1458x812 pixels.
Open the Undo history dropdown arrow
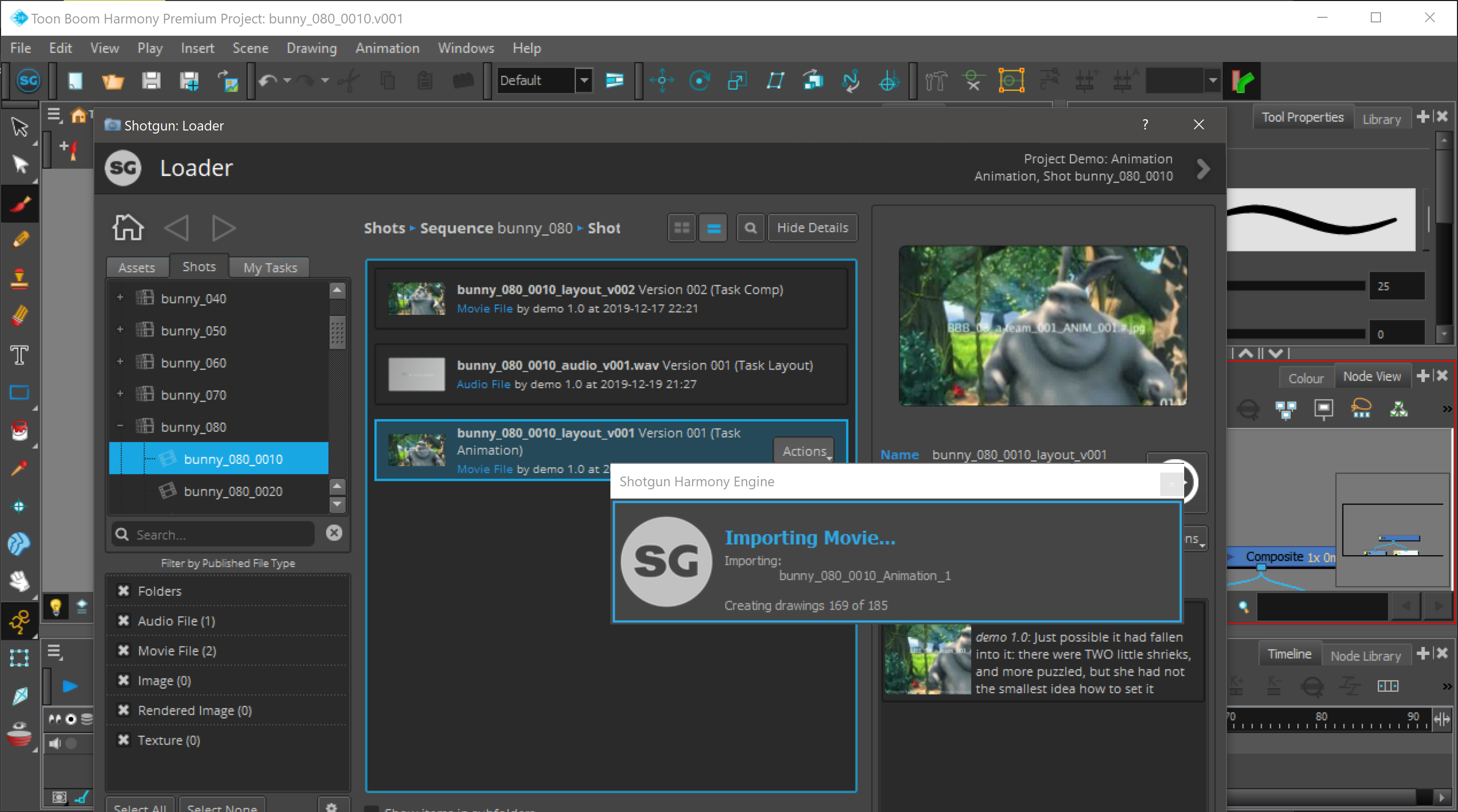coord(288,81)
